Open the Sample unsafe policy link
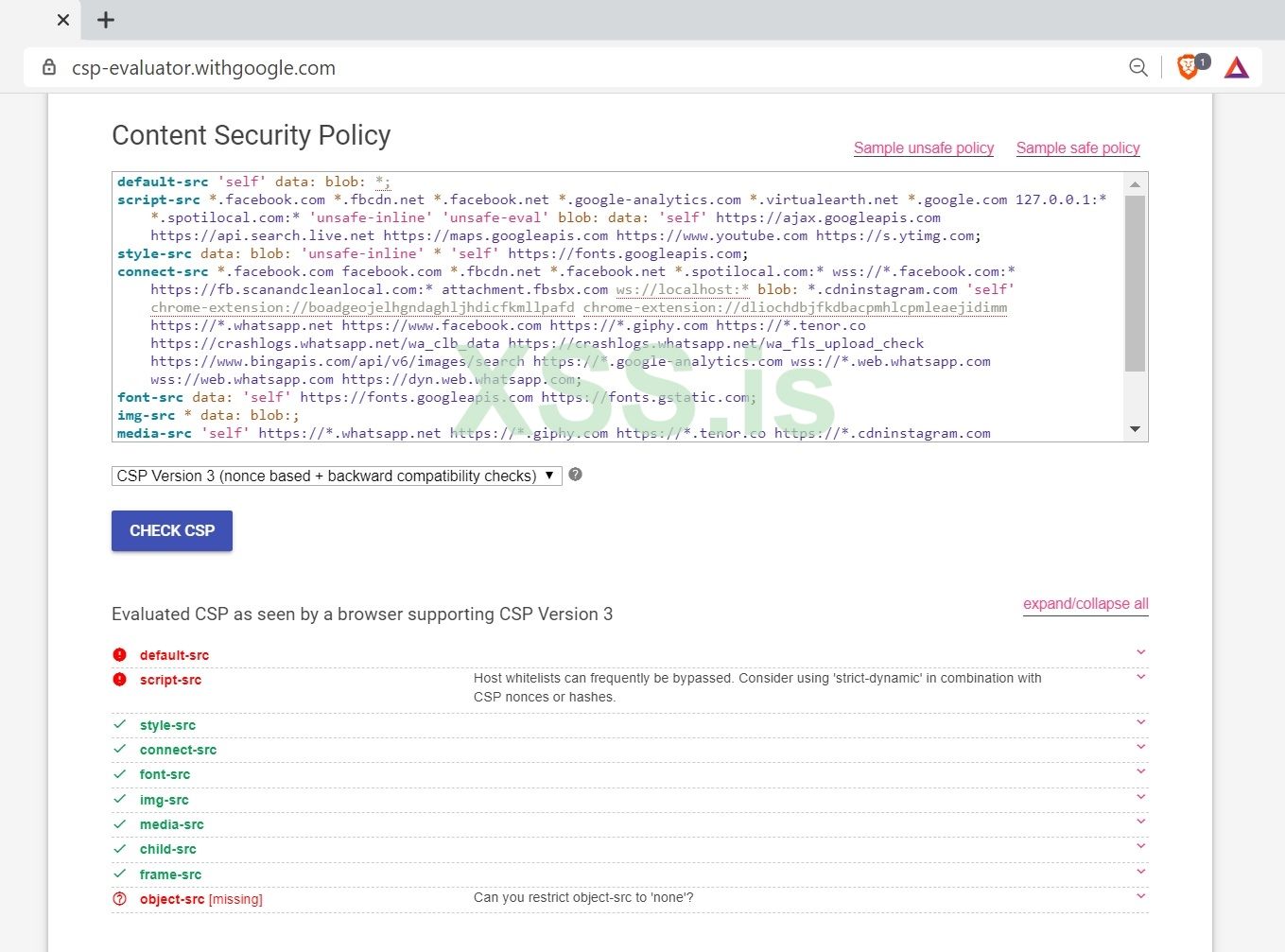Screen dimensions: 1285x952 click(x=924, y=147)
